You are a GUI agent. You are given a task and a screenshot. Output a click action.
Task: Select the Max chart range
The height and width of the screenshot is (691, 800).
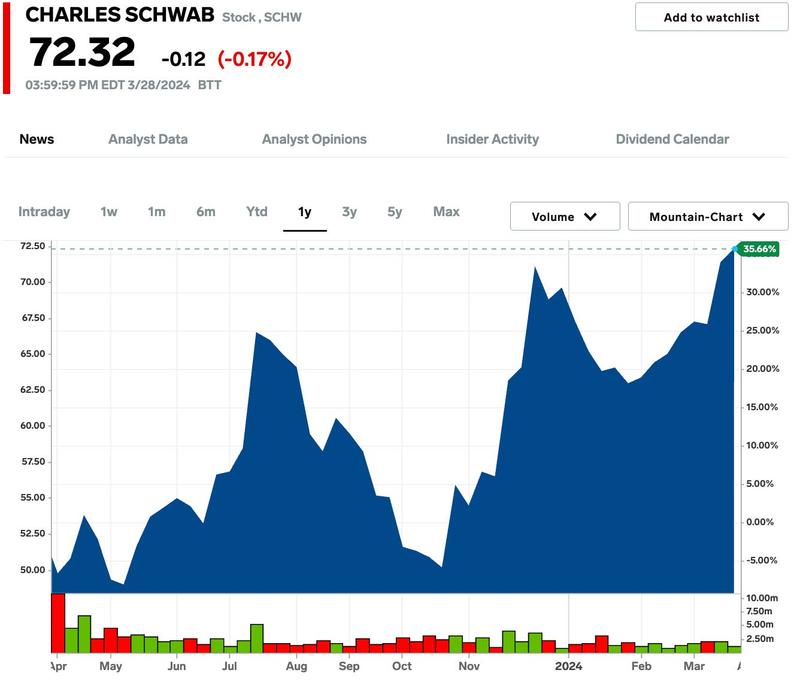446,212
